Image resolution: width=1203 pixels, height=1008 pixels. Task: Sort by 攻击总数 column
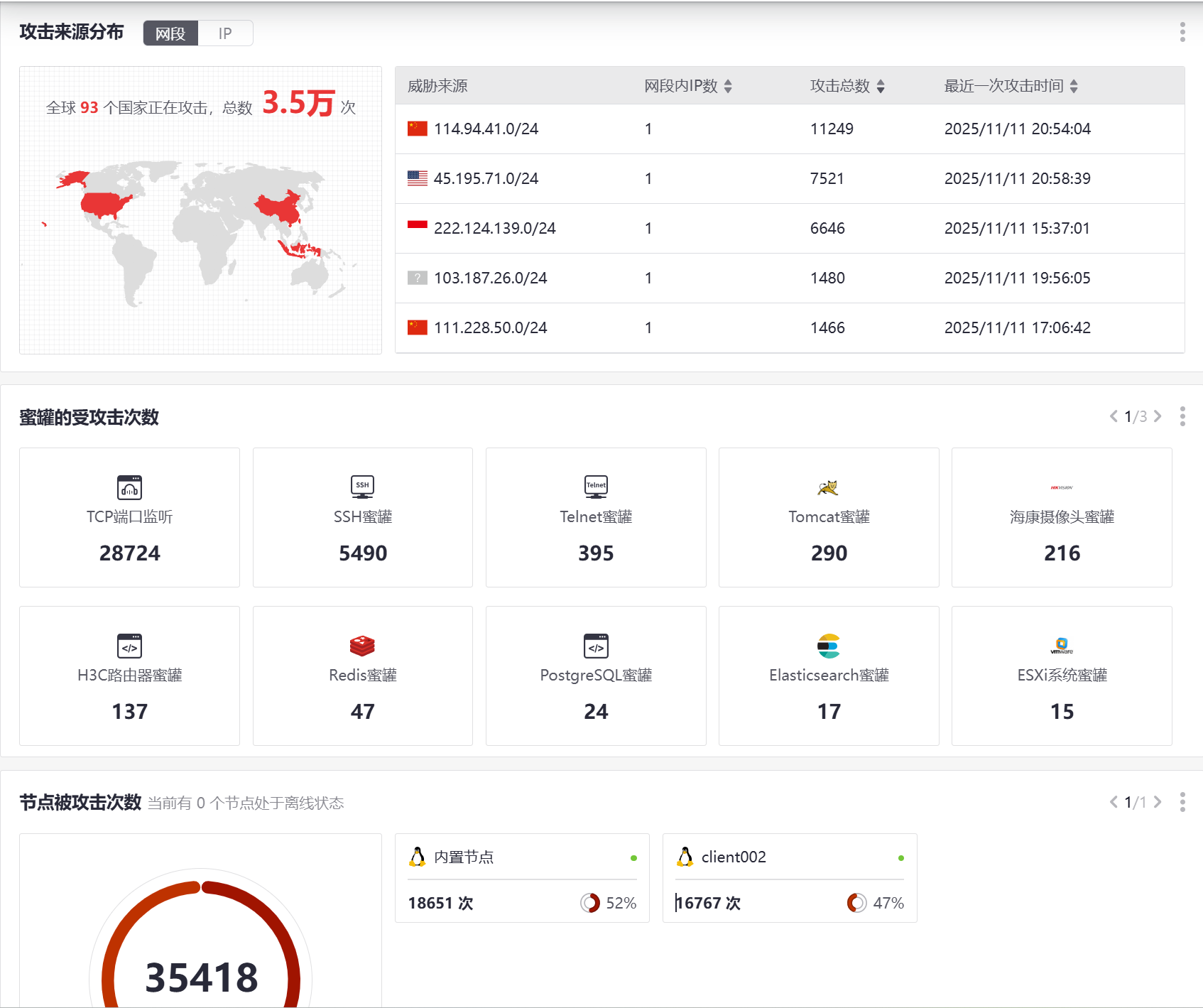881,87
